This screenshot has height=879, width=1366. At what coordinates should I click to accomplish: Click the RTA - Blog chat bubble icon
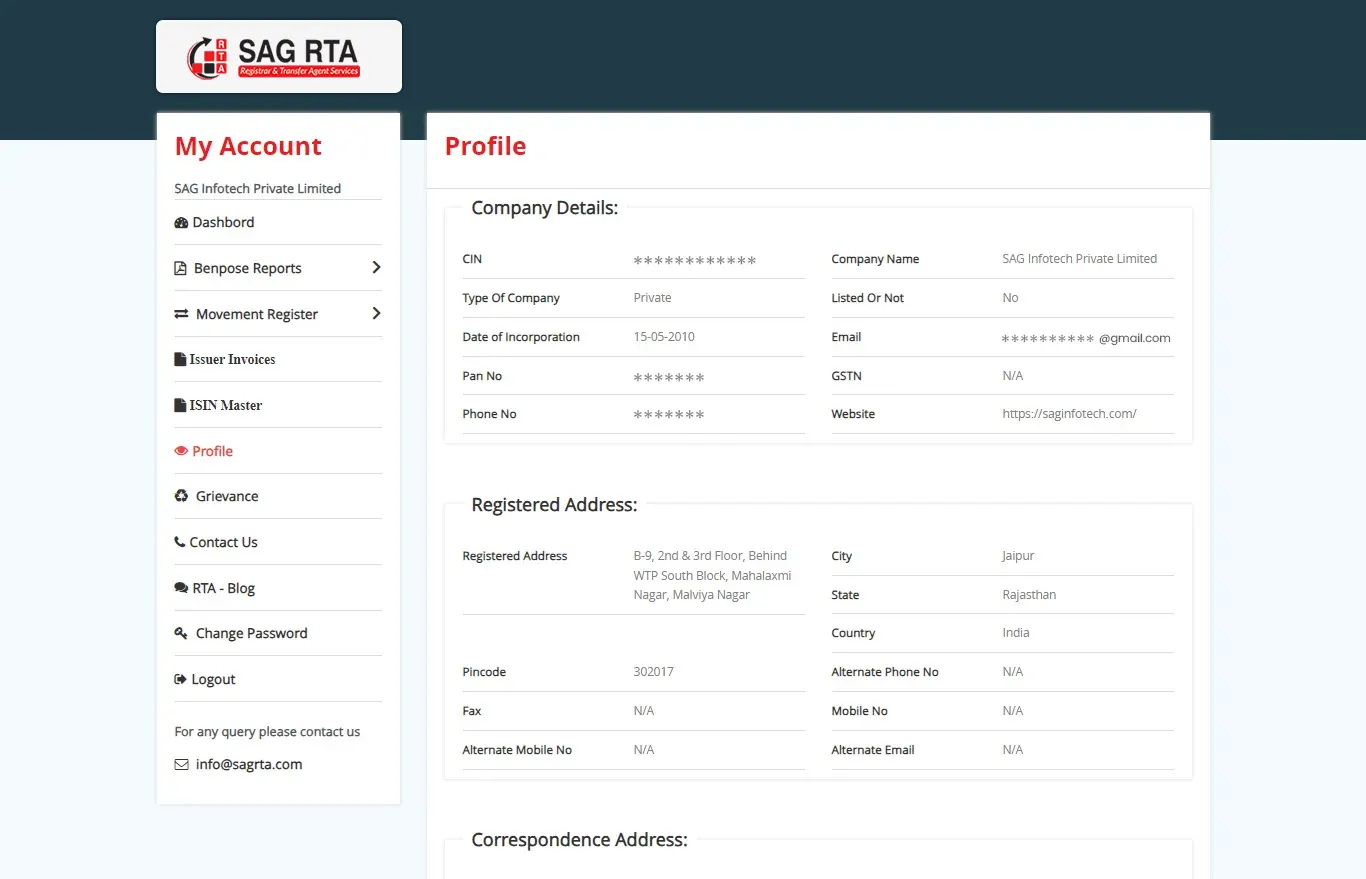point(181,588)
